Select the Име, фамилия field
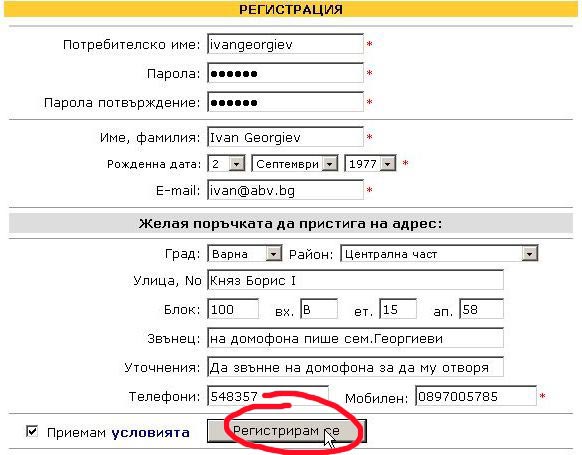 click(x=285, y=137)
